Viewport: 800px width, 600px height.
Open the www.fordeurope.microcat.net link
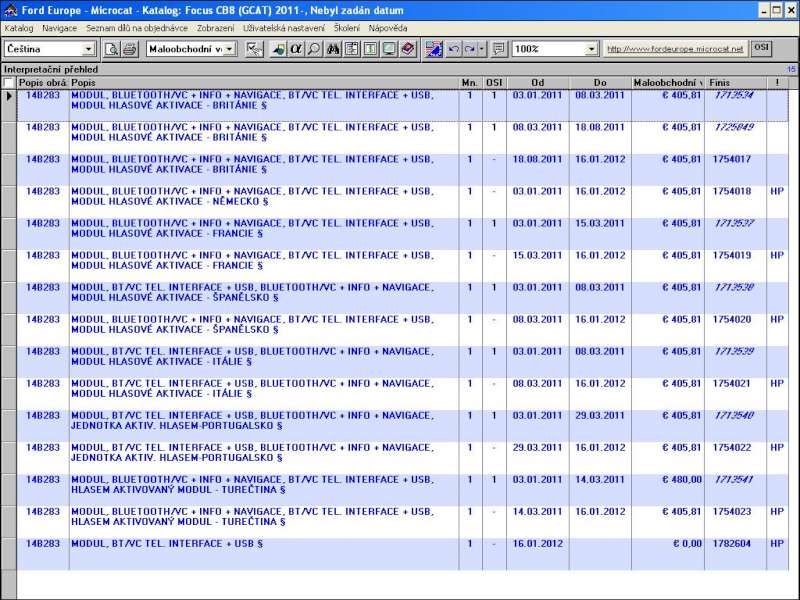[x=675, y=49]
